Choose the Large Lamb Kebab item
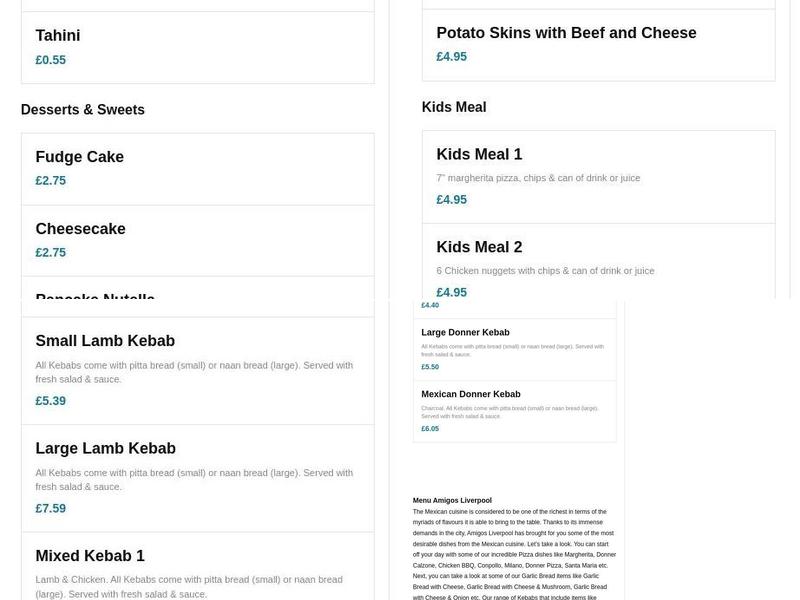 point(105,449)
